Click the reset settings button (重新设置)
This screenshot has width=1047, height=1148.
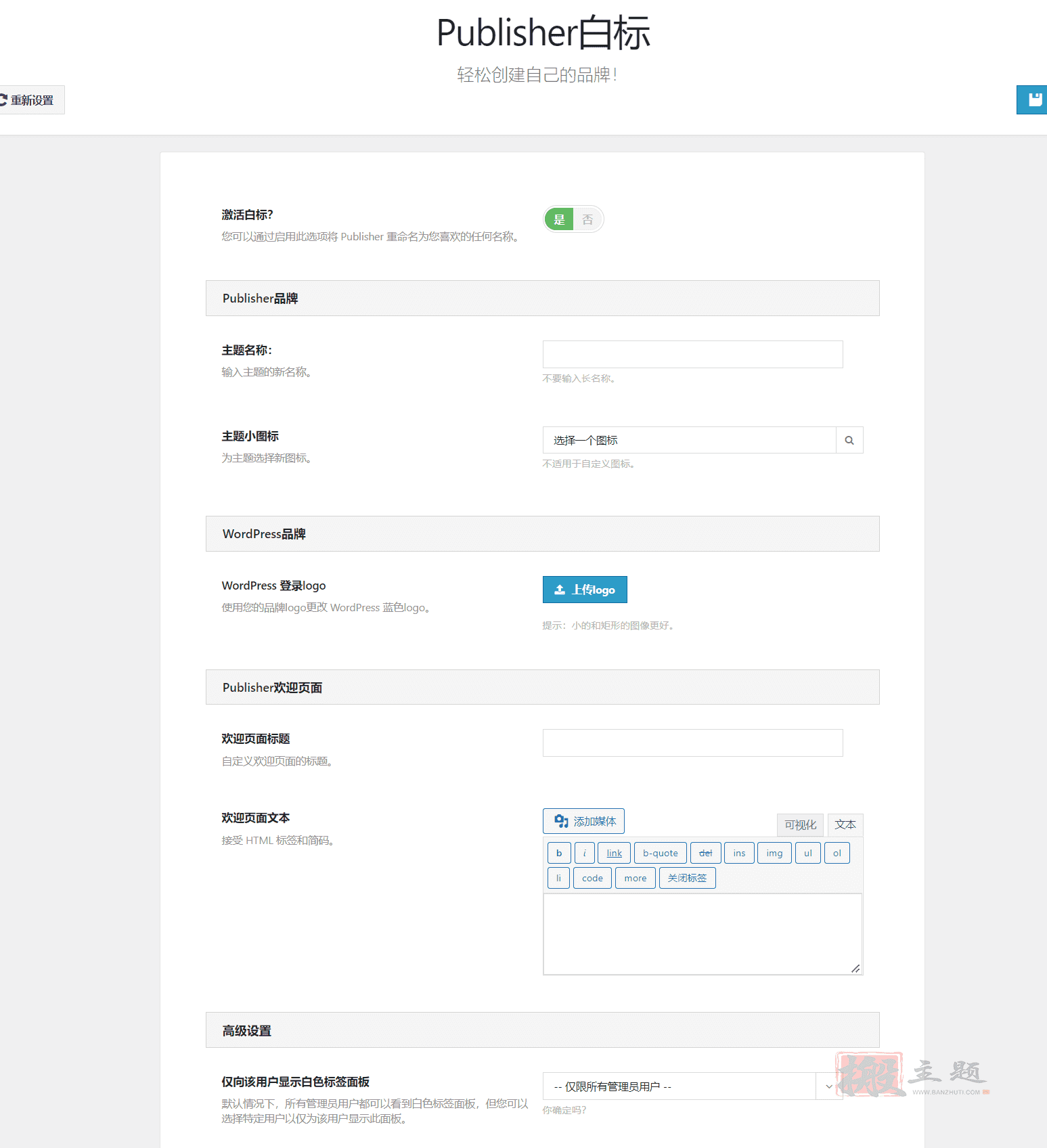tap(30, 100)
